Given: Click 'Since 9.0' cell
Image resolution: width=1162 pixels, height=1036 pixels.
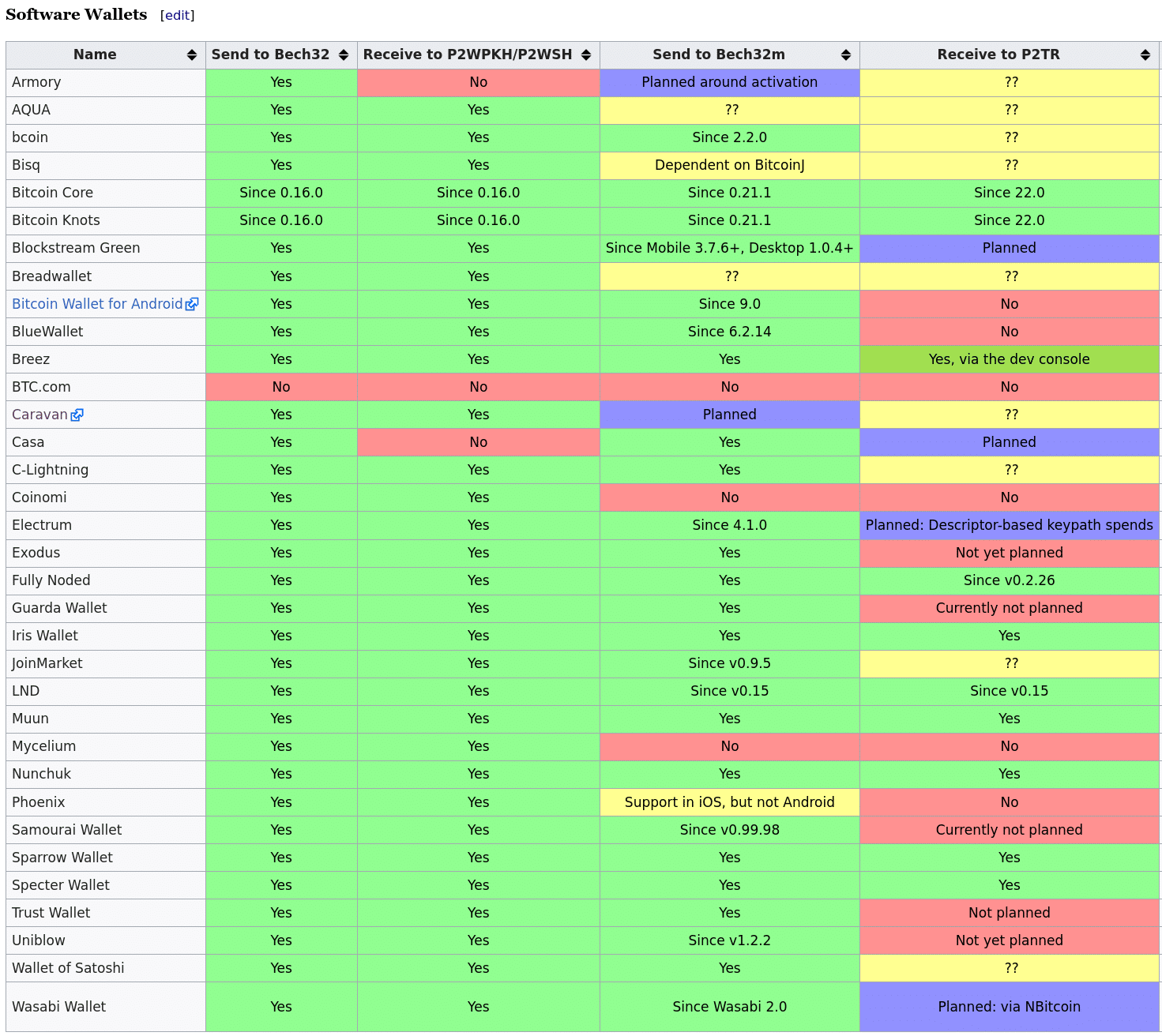Looking at the screenshot, I should pos(730,304).
